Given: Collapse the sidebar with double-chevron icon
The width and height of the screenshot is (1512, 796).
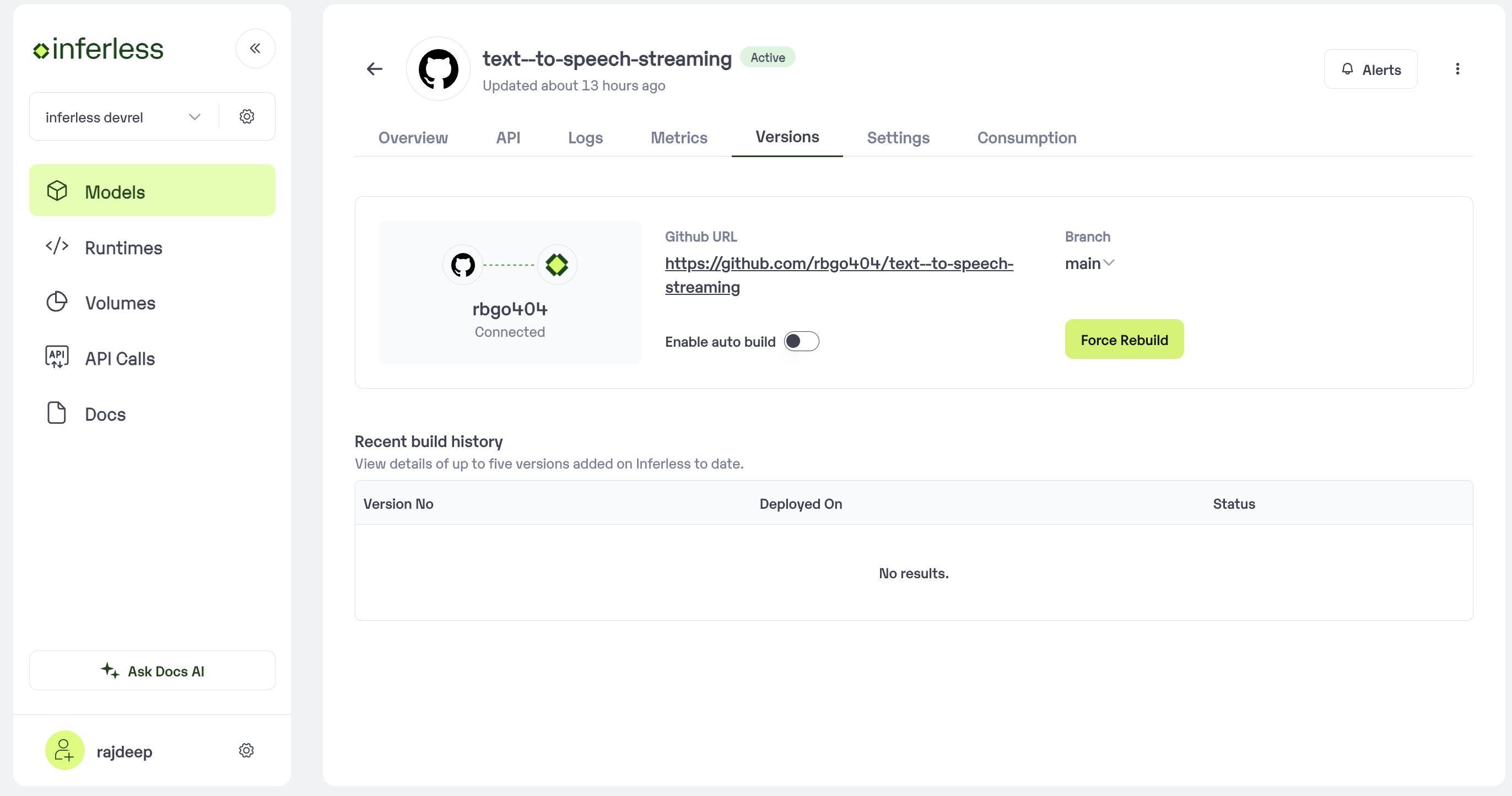Looking at the screenshot, I should pyautogui.click(x=255, y=49).
